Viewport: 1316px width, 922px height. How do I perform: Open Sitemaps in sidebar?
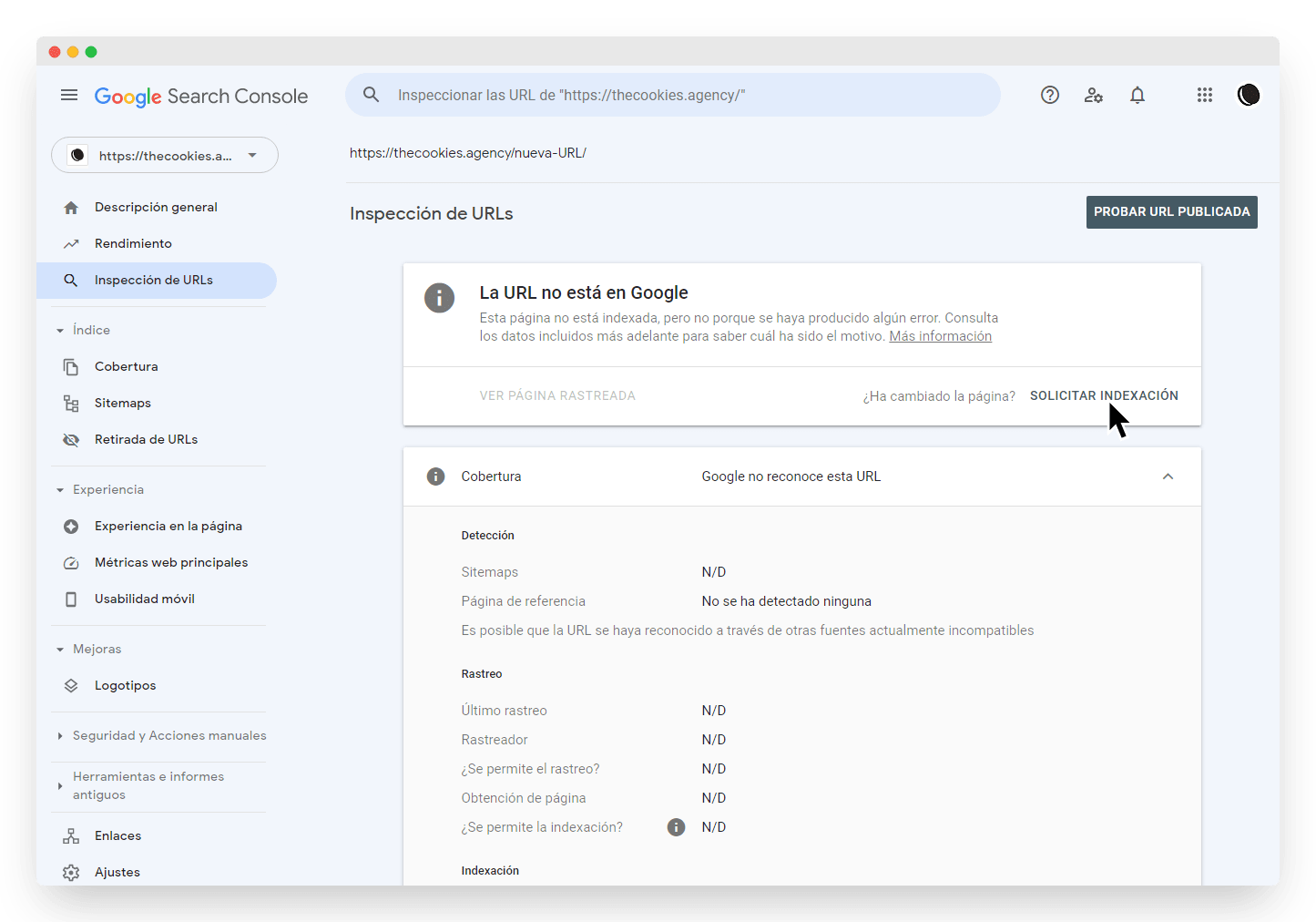click(157, 404)
